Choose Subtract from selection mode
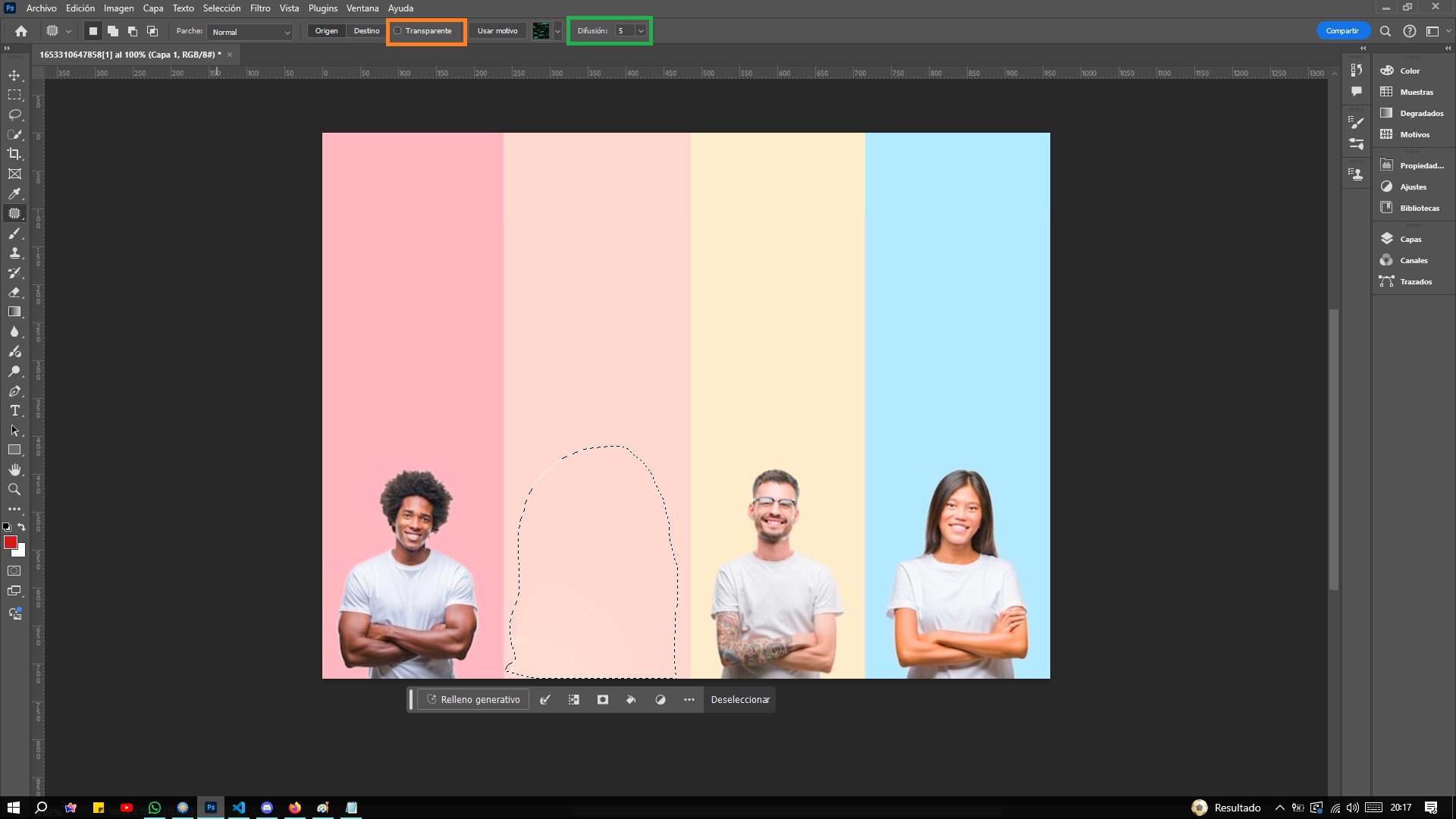The height and width of the screenshot is (819, 1456). (x=133, y=31)
